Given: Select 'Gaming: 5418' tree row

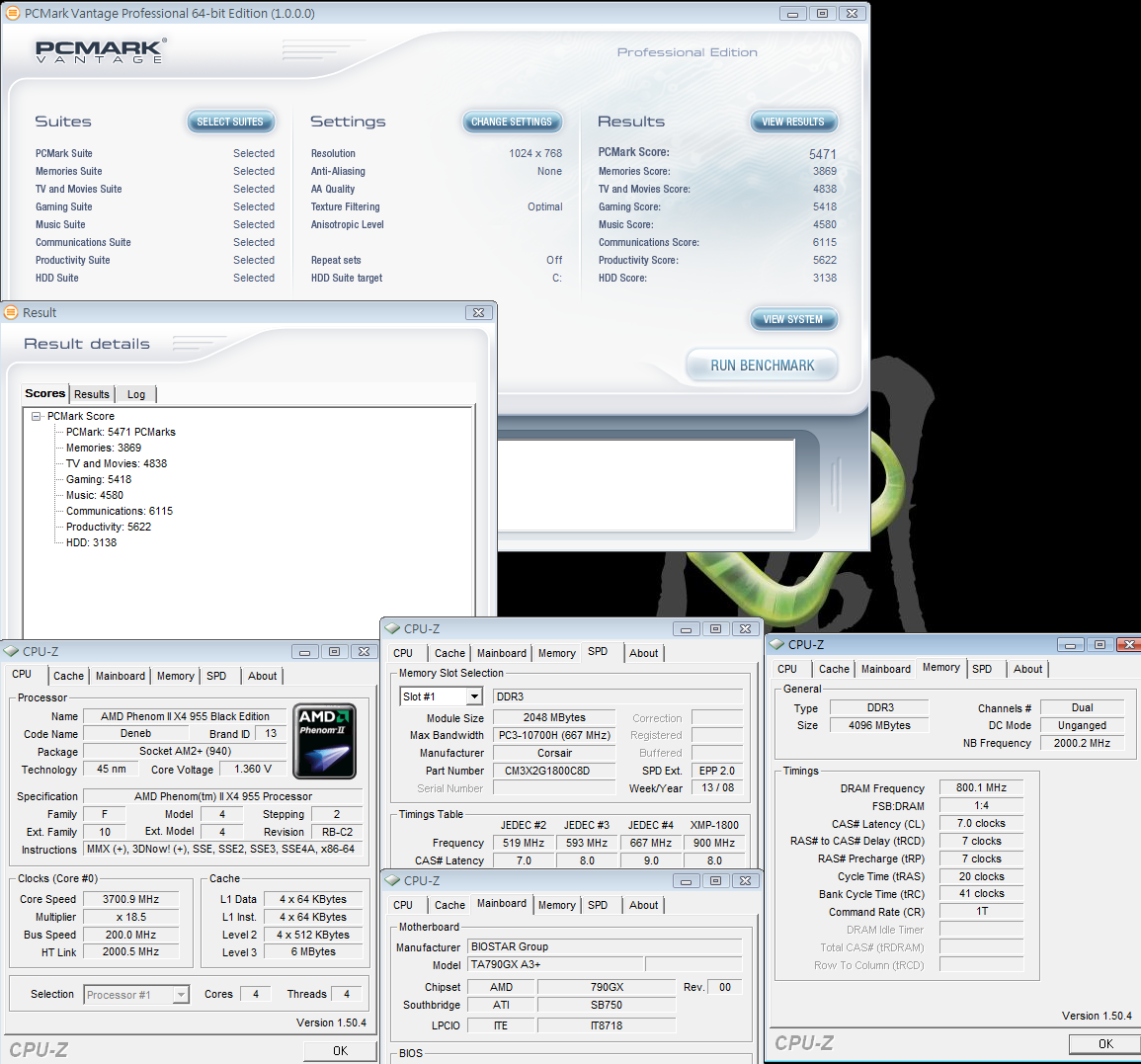Looking at the screenshot, I should click(99, 479).
